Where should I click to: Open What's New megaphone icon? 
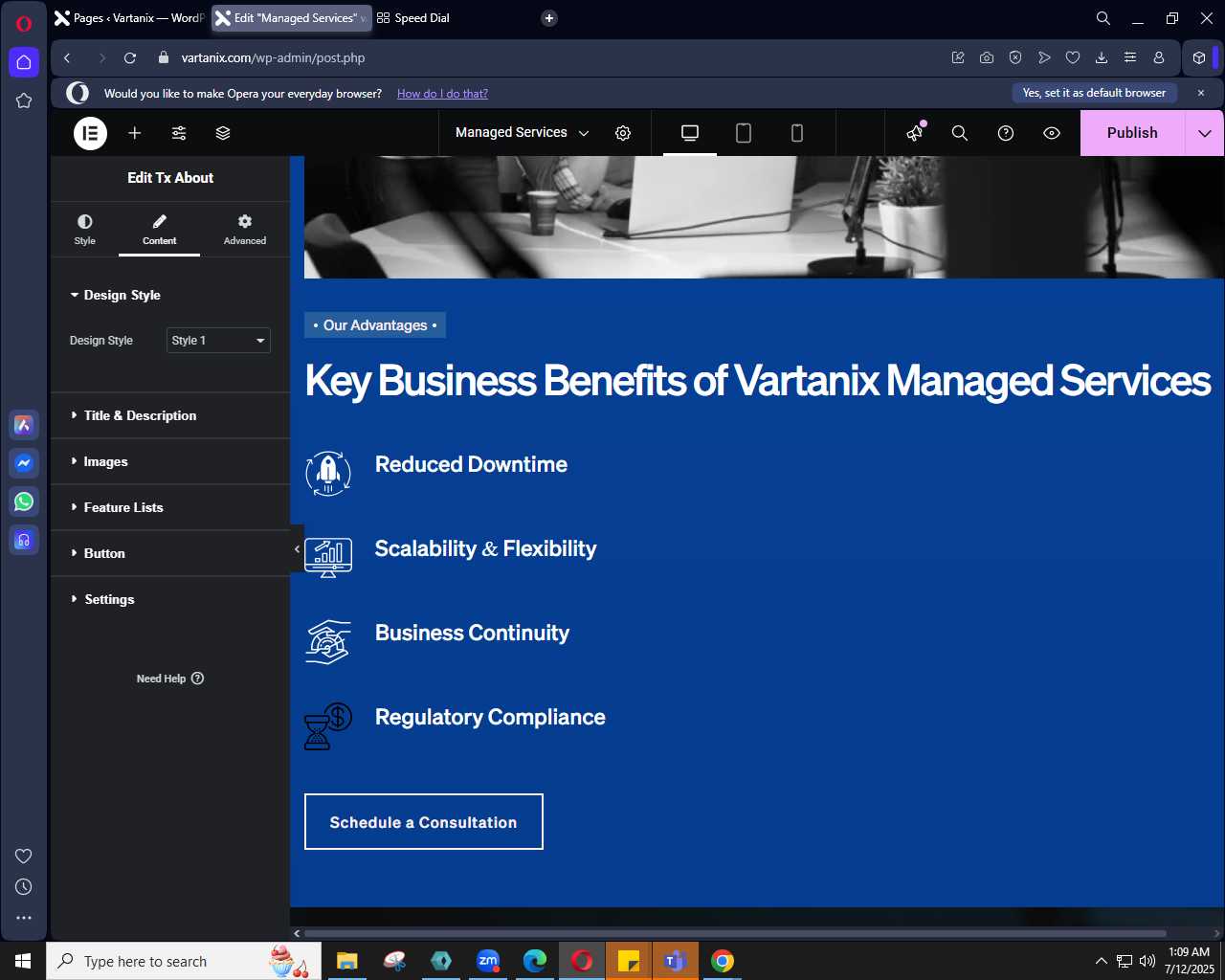pyautogui.click(x=915, y=133)
